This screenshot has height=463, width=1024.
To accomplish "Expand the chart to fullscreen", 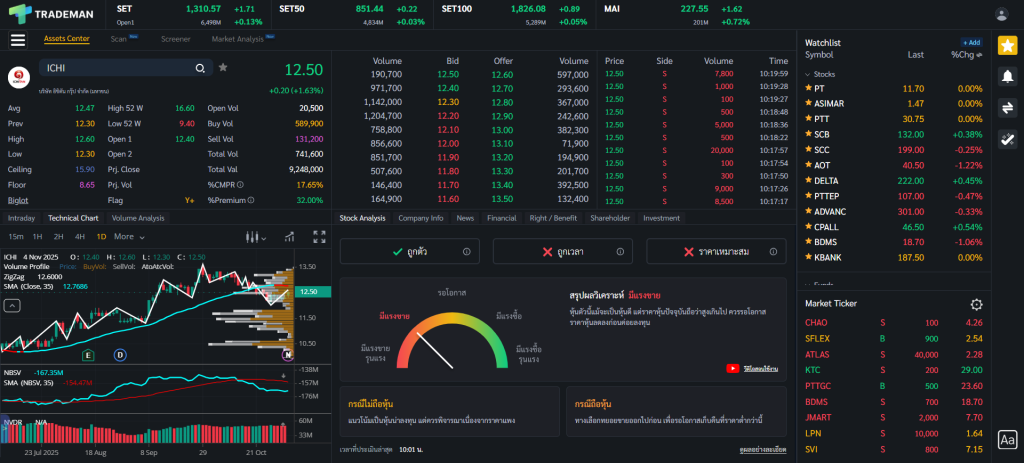I will (319, 237).
